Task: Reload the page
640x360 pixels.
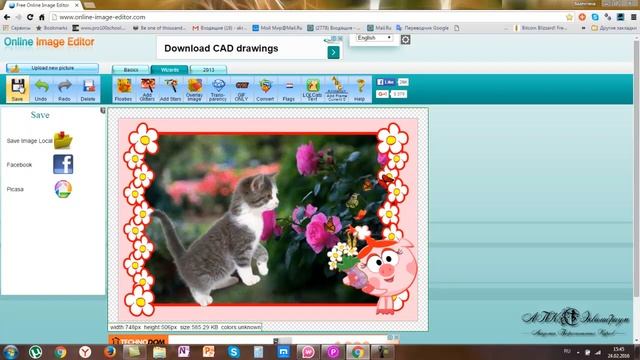Action: [30, 17]
